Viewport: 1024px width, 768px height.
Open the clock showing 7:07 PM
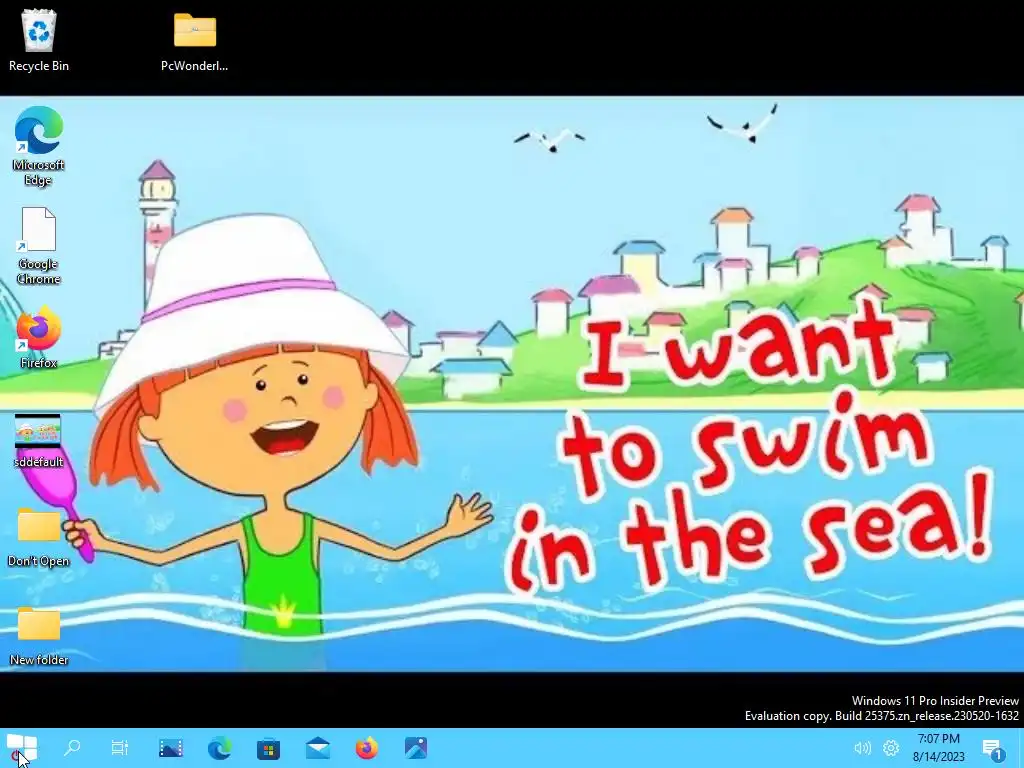coord(938,748)
